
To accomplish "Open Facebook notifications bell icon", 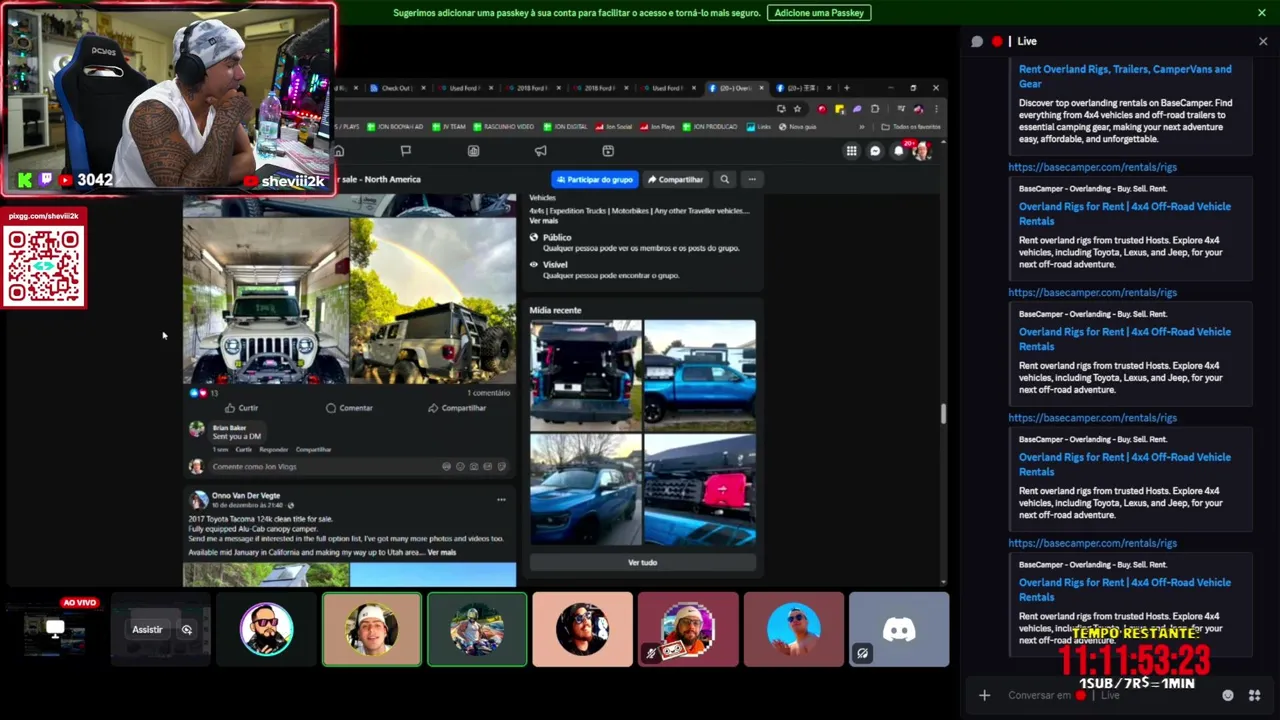I will click(898, 151).
